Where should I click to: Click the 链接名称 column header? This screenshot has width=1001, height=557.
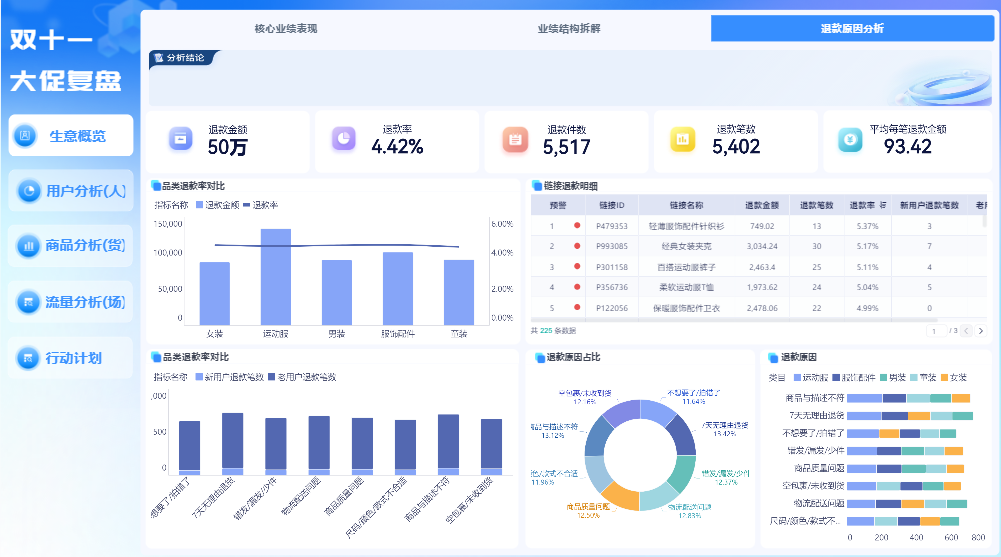point(686,205)
